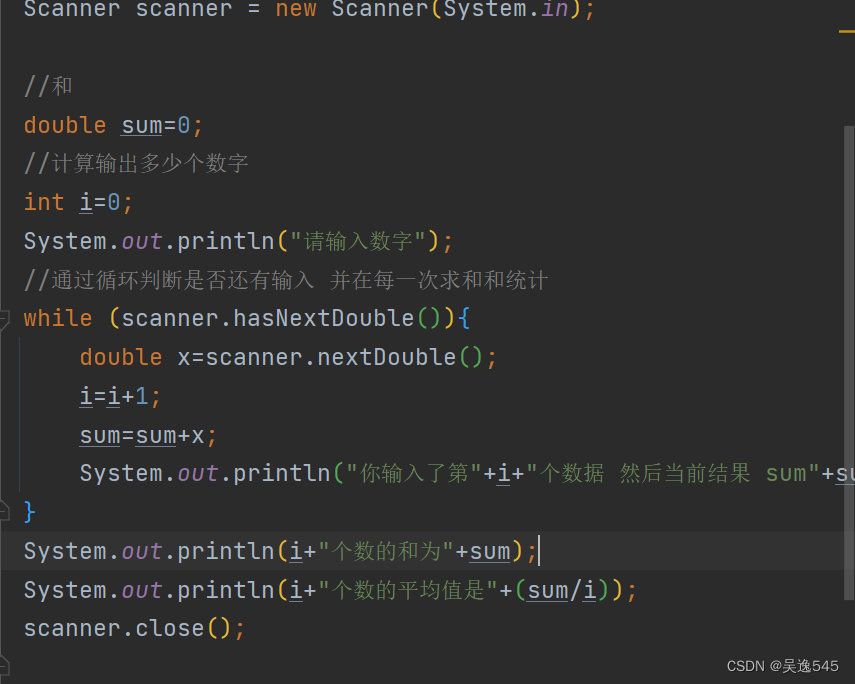Screen dimensions: 855x684
Task: Click 'double x' declaration inside loop
Action: pyautogui.click(x=135, y=357)
